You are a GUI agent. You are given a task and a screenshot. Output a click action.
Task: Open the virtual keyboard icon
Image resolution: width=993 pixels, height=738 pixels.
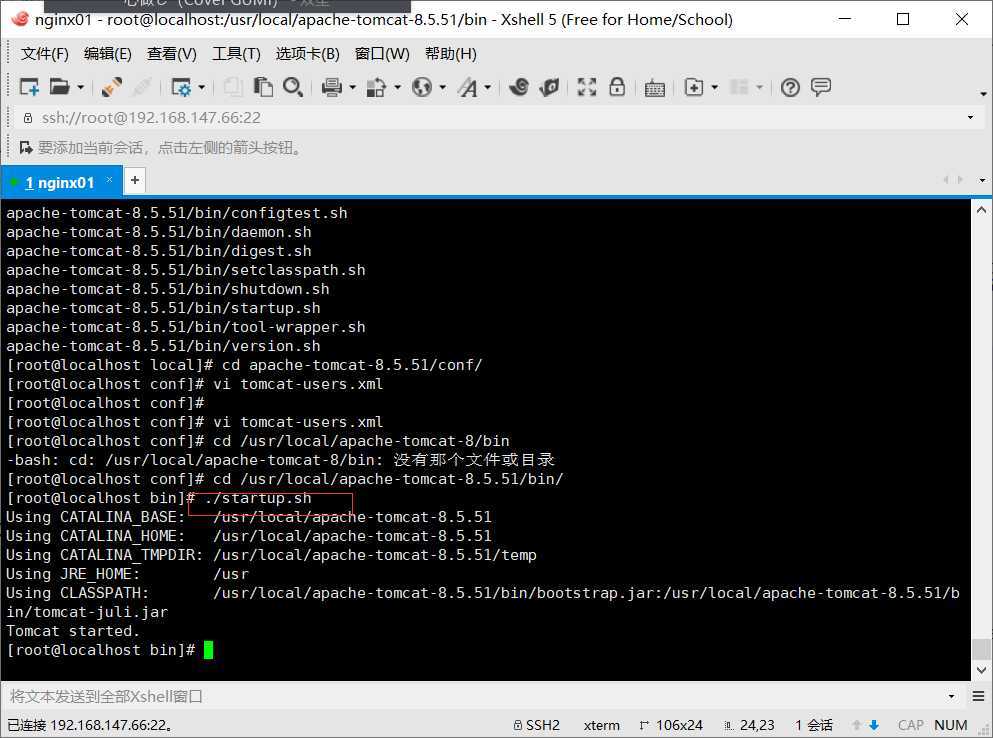pyautogui.click(x=655, y=88)
